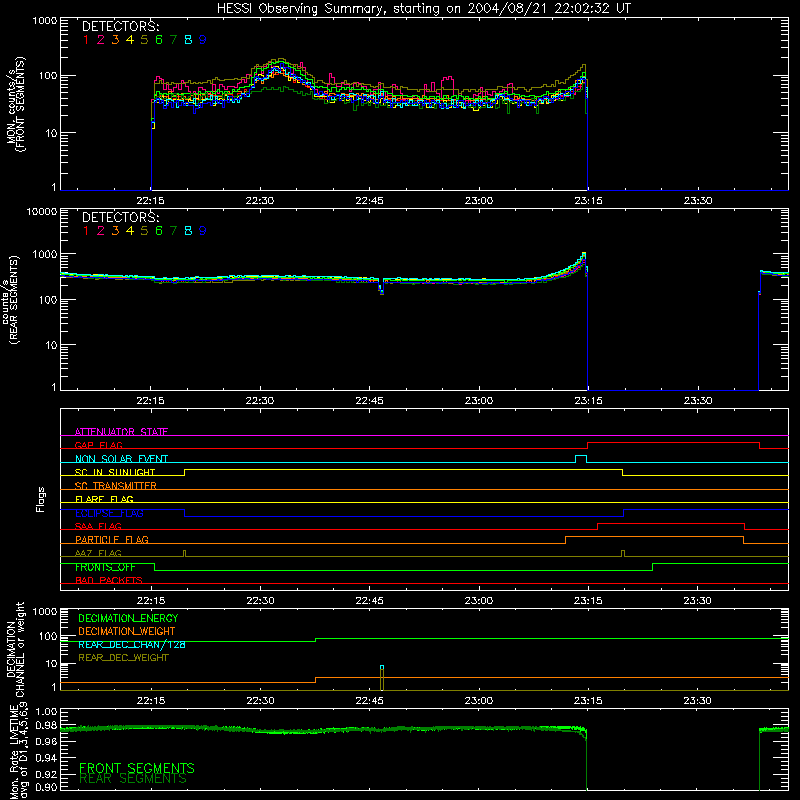Image resolution: width=800 pixels, height=800 pixels.
Task: Click the REAR SEGMENTS livetime legend label
Action: point(133,779)
